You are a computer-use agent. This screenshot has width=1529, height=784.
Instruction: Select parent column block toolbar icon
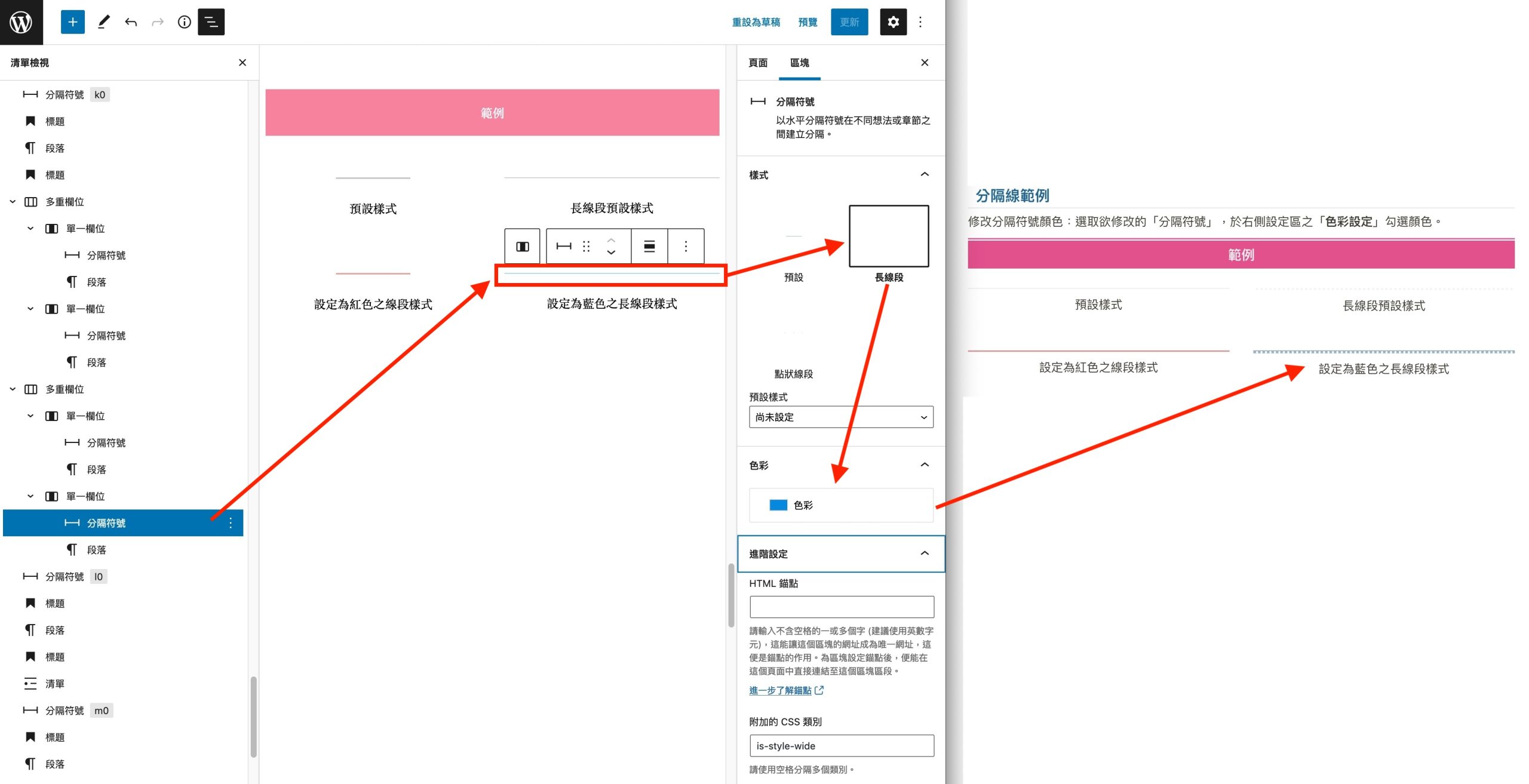[x=522, y=246]
